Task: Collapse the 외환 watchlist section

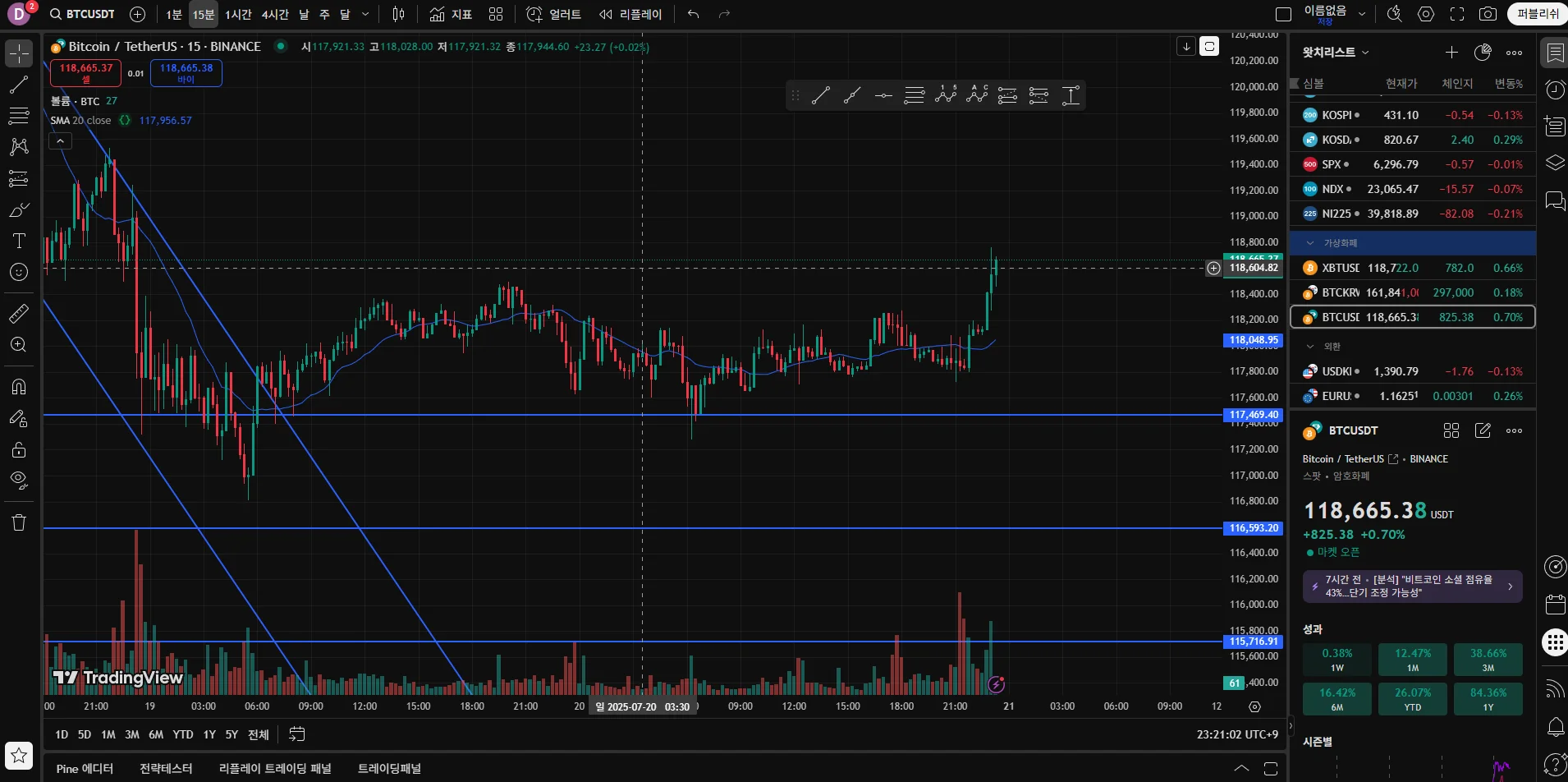Action: point(1310,347)
